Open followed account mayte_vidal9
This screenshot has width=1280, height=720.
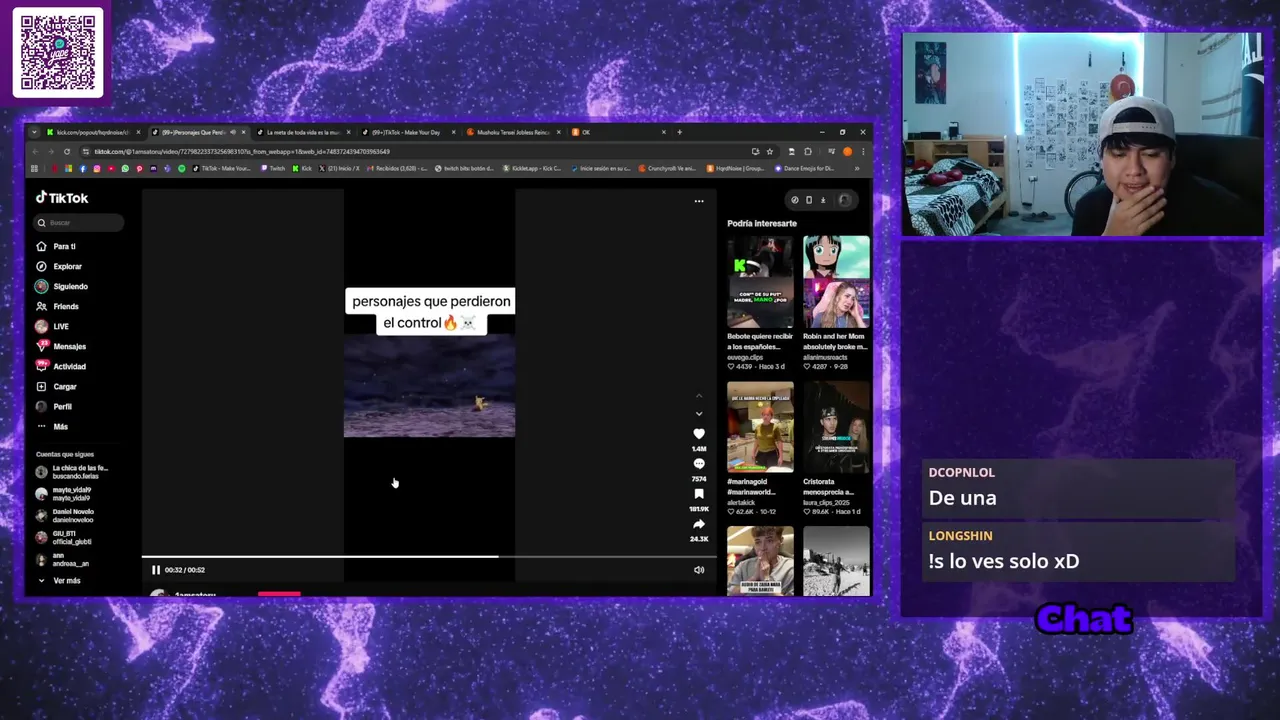point(64,494)
